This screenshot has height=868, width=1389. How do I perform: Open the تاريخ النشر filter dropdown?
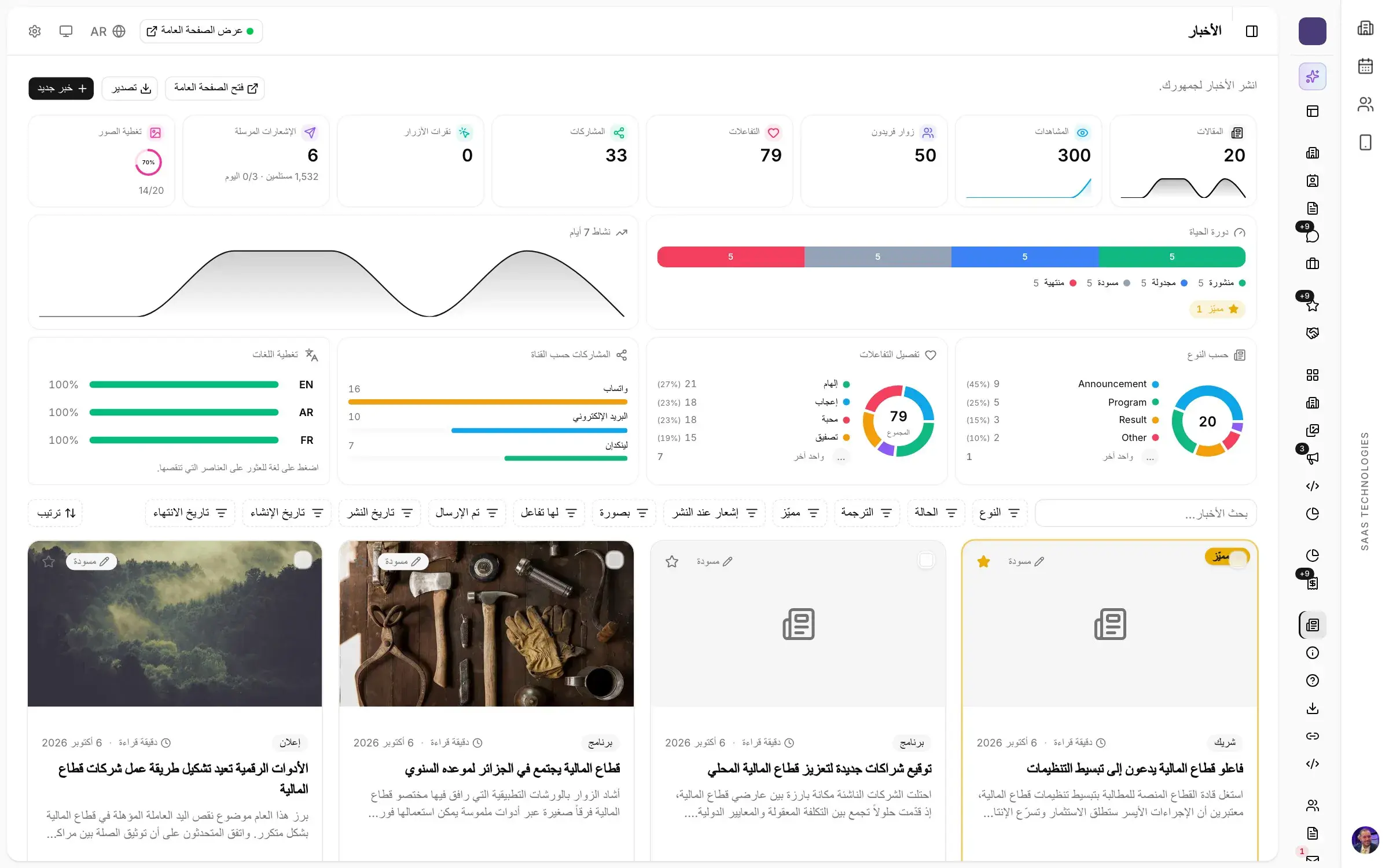(380, 513)
